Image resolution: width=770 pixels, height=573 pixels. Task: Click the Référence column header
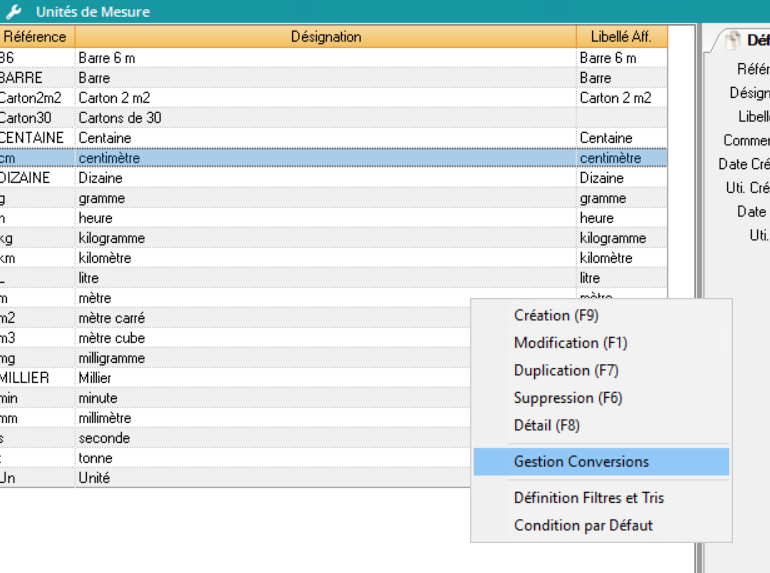[x=34, y=37]
